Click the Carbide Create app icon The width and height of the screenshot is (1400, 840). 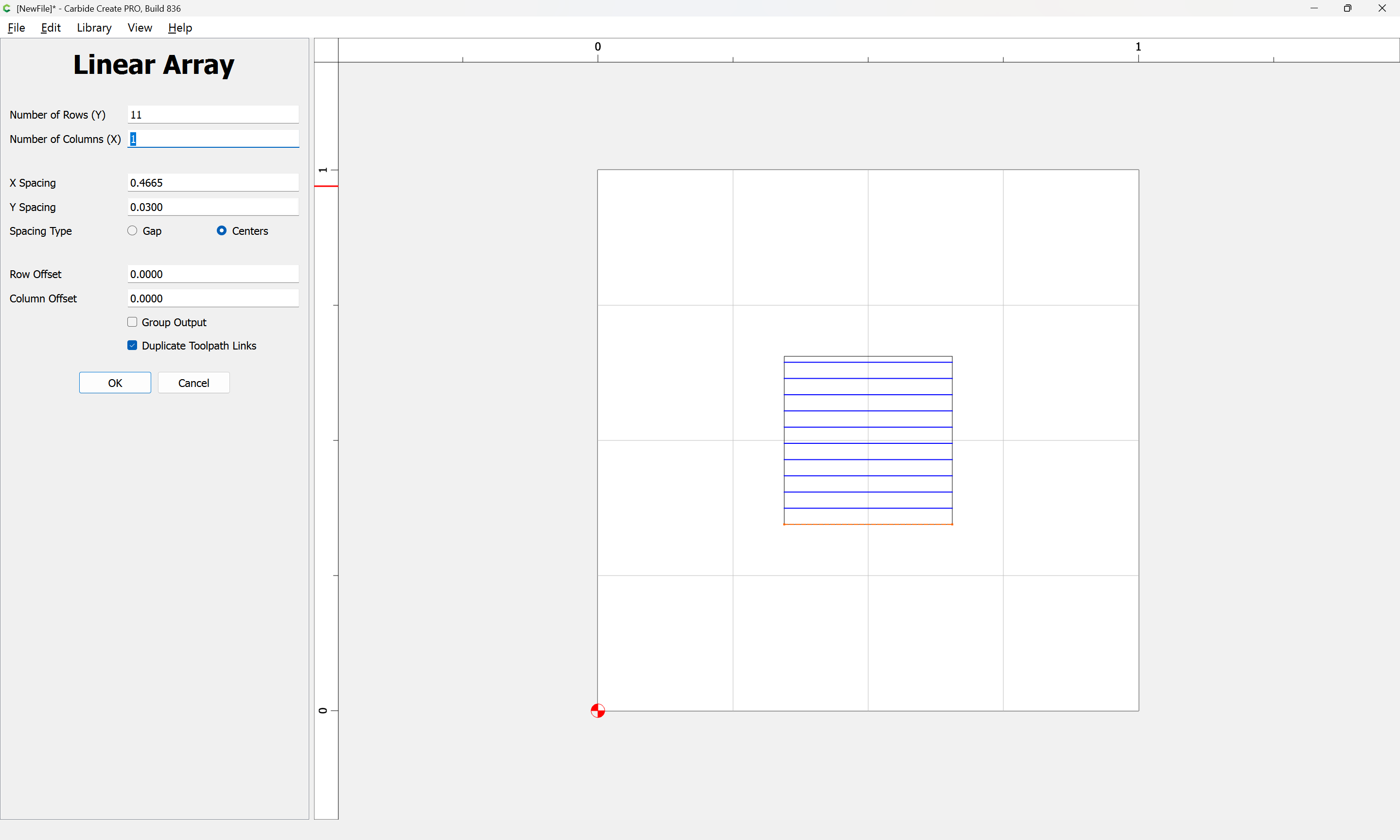tap(7, 8)
